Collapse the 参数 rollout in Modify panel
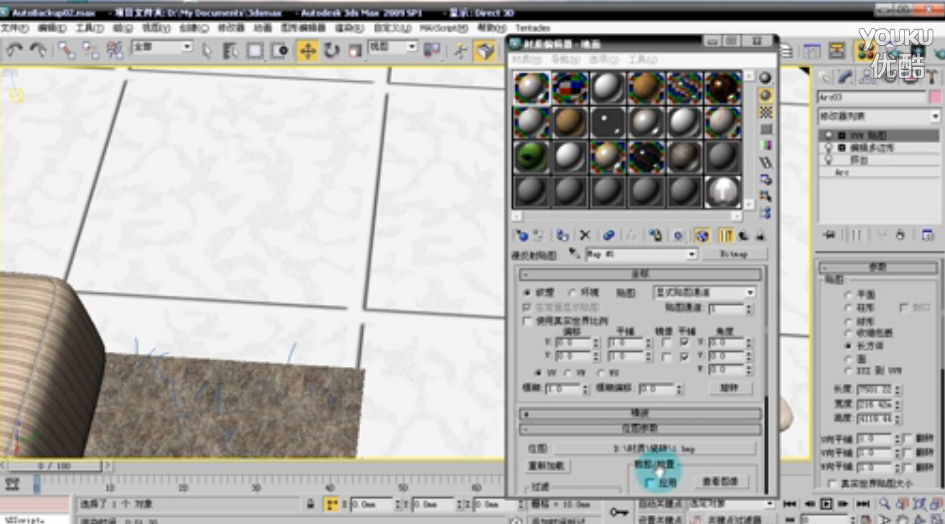 878,267
